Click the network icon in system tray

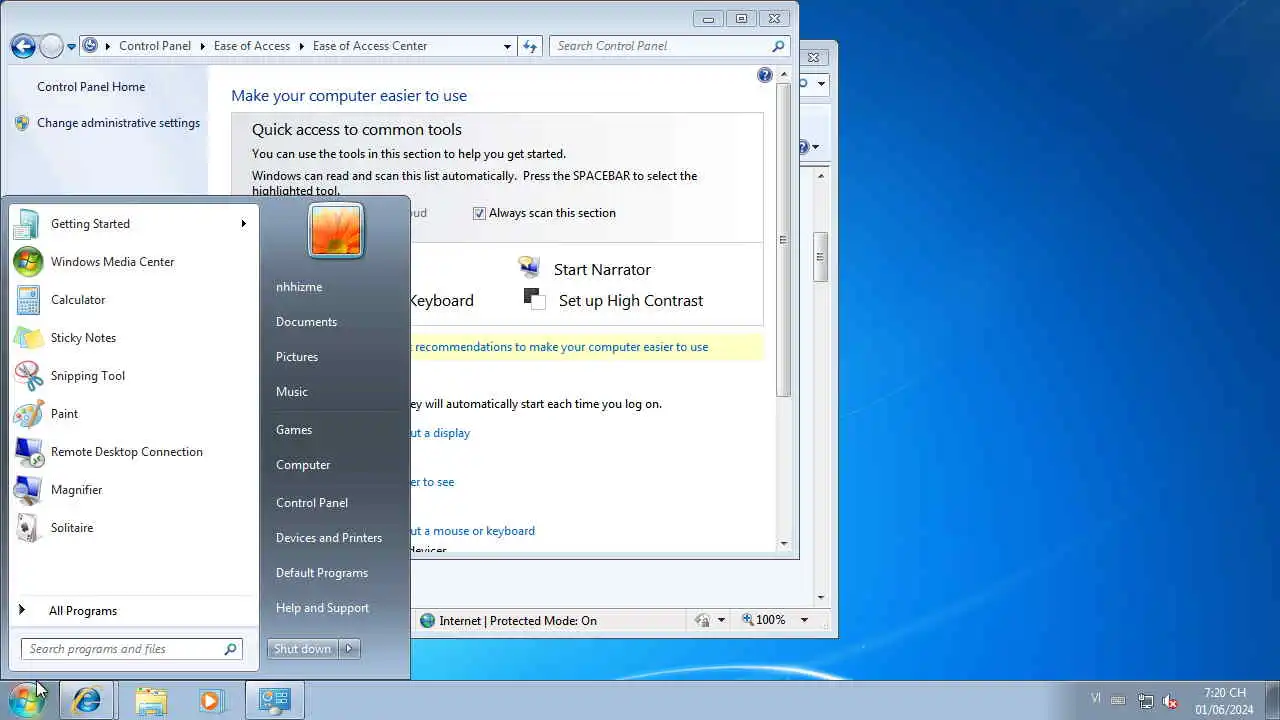pos(1145,701)
